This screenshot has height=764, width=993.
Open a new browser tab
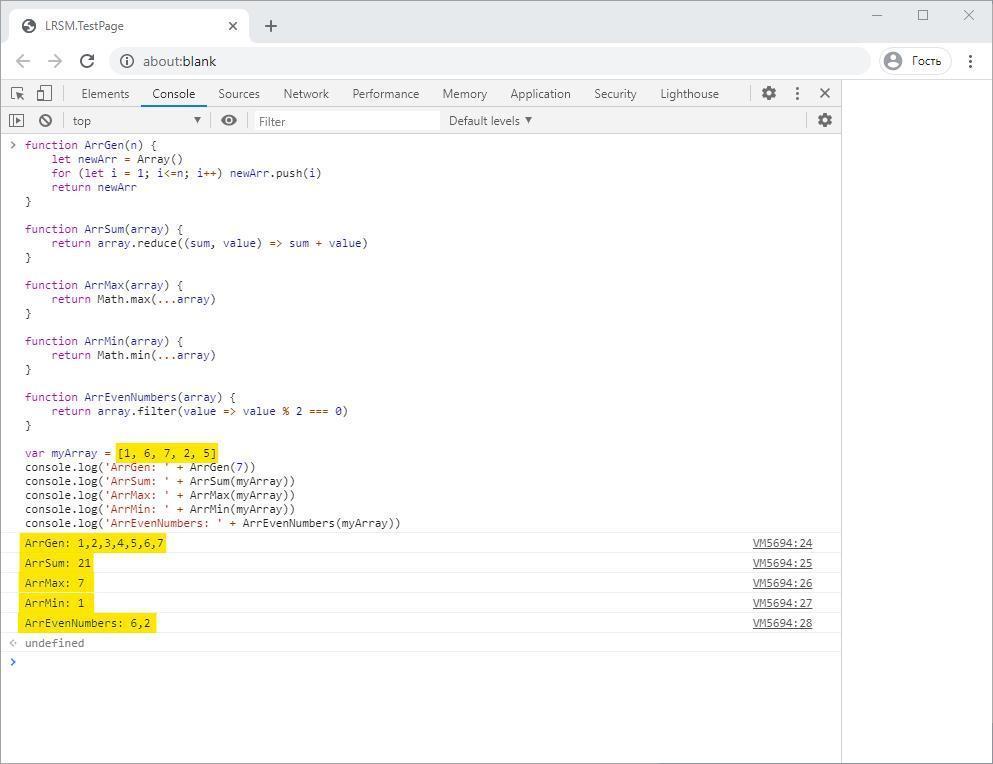click(271, 26)
